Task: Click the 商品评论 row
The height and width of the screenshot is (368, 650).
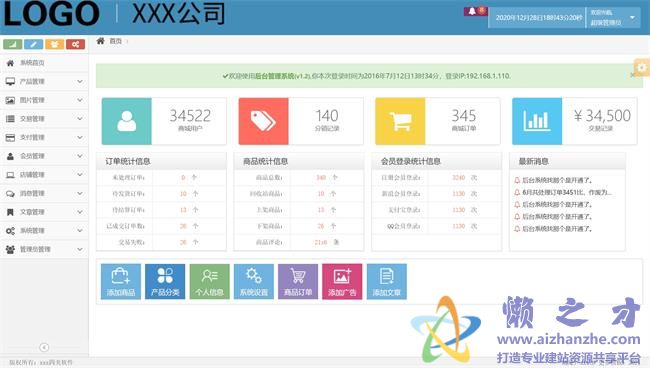Action: [299, 242]
